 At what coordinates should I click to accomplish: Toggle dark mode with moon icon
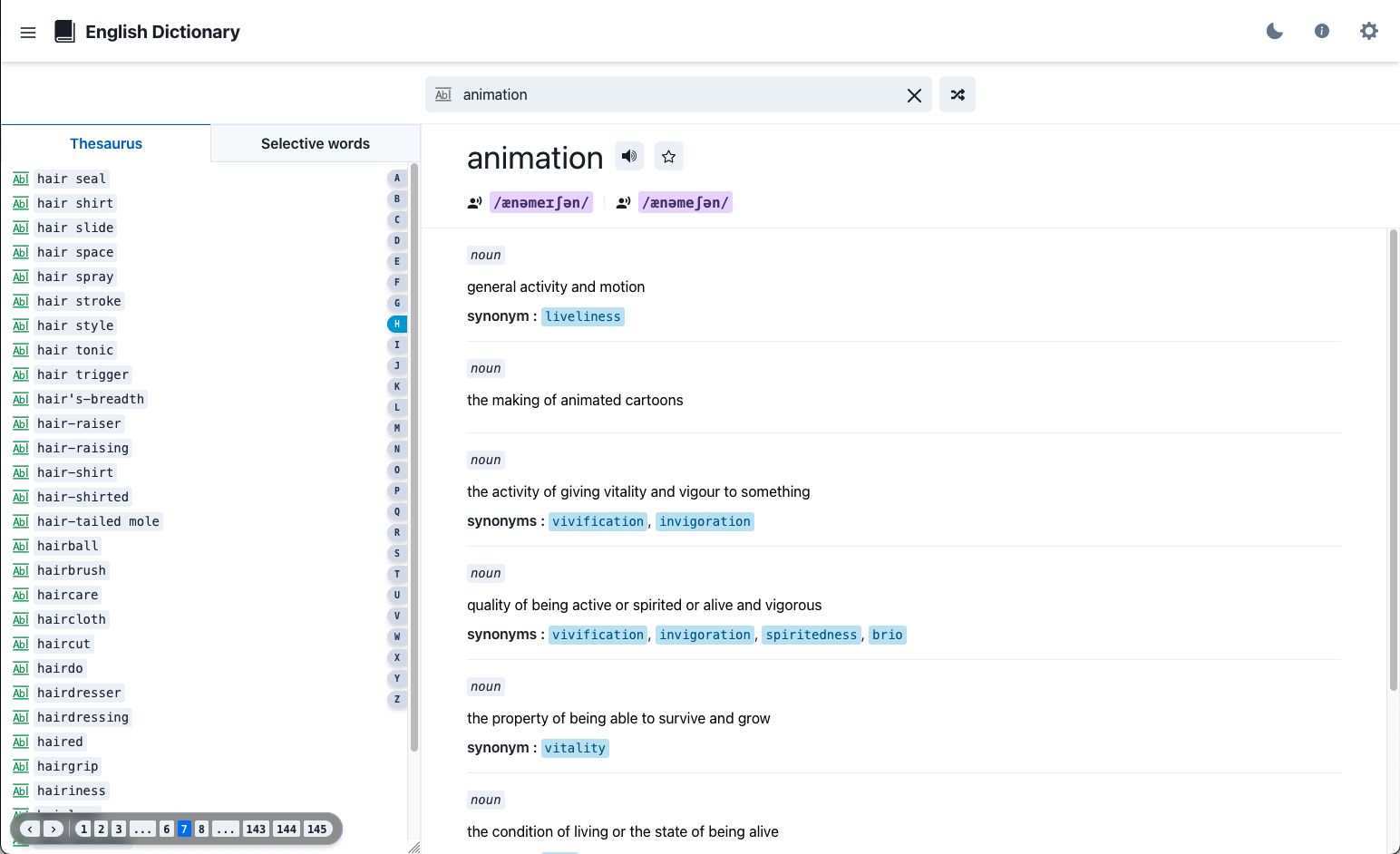[x=1275, y=32]
